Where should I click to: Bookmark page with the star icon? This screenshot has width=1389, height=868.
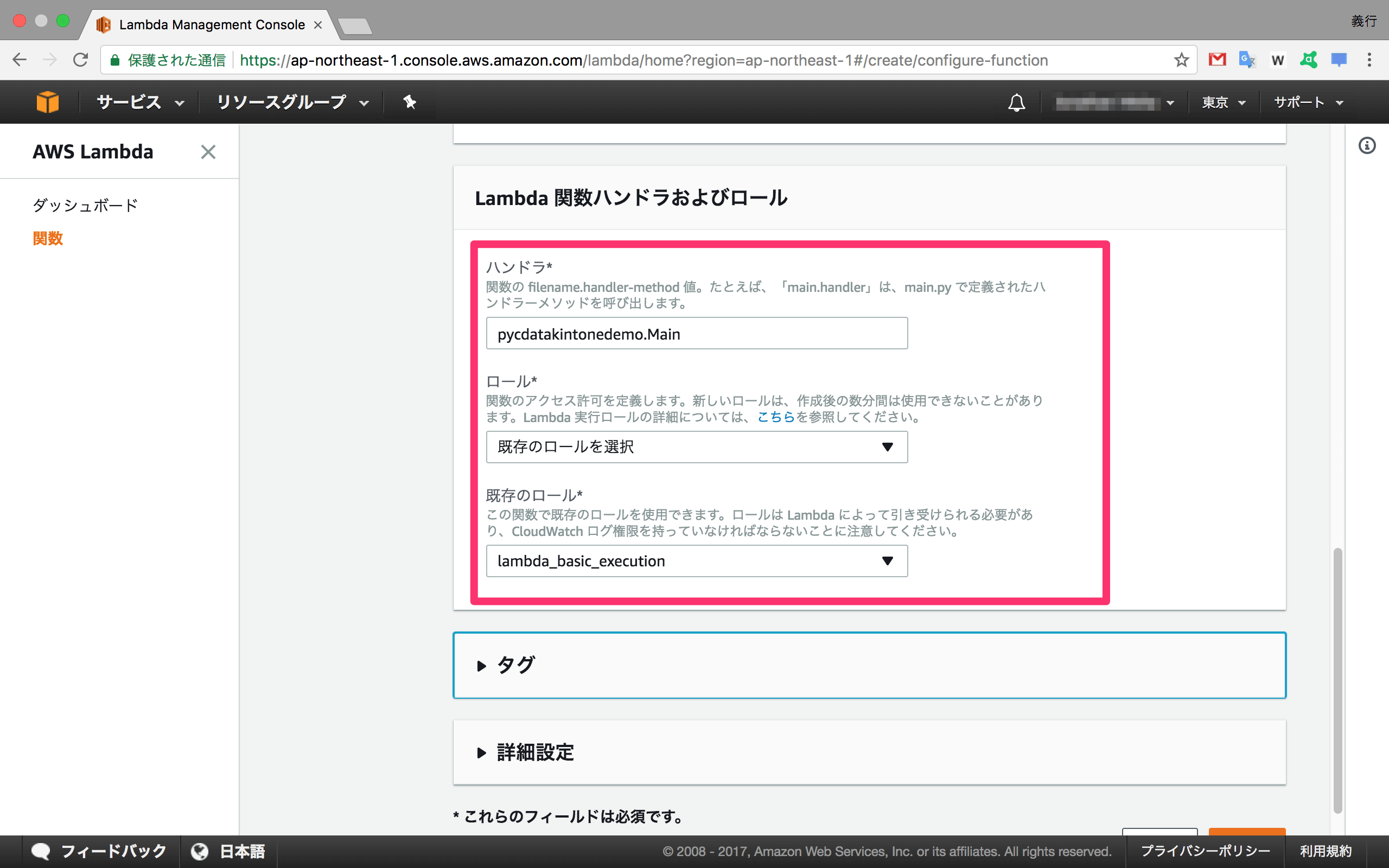[1181, 60]
